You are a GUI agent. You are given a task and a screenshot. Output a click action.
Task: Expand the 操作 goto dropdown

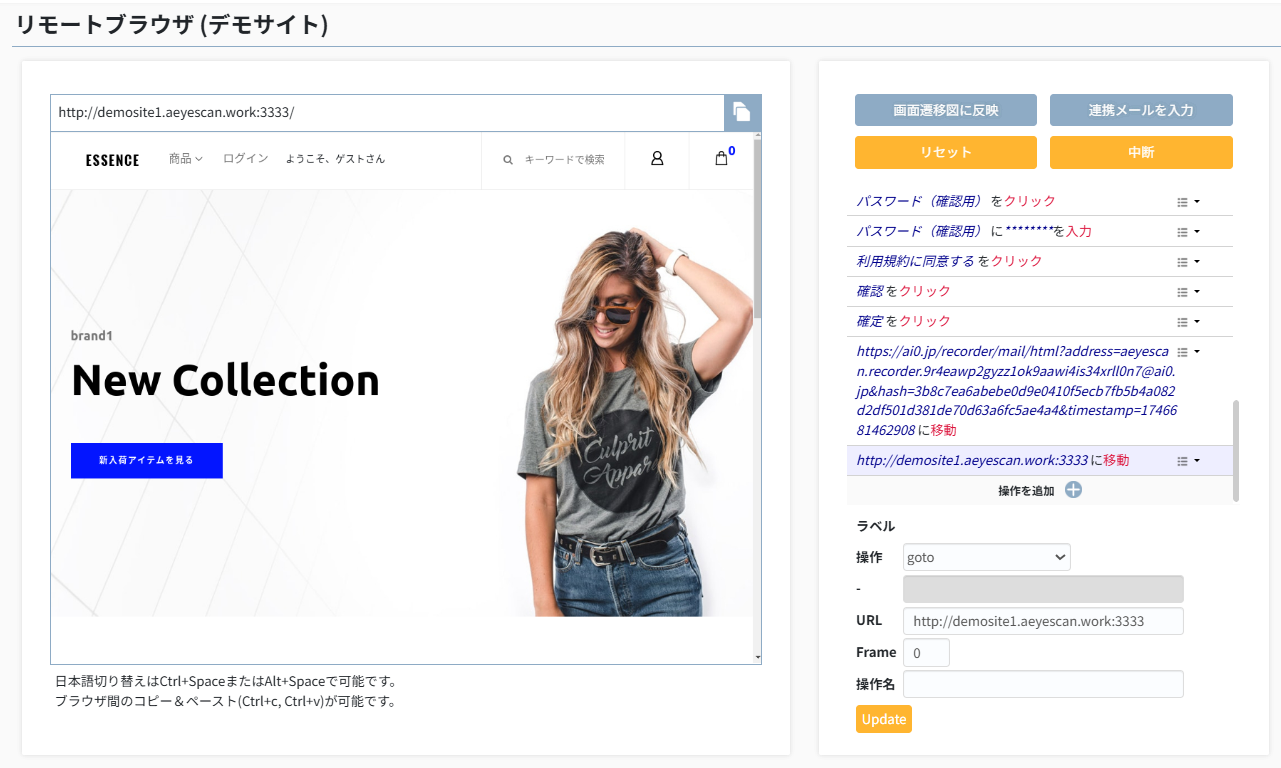[986, 557]
